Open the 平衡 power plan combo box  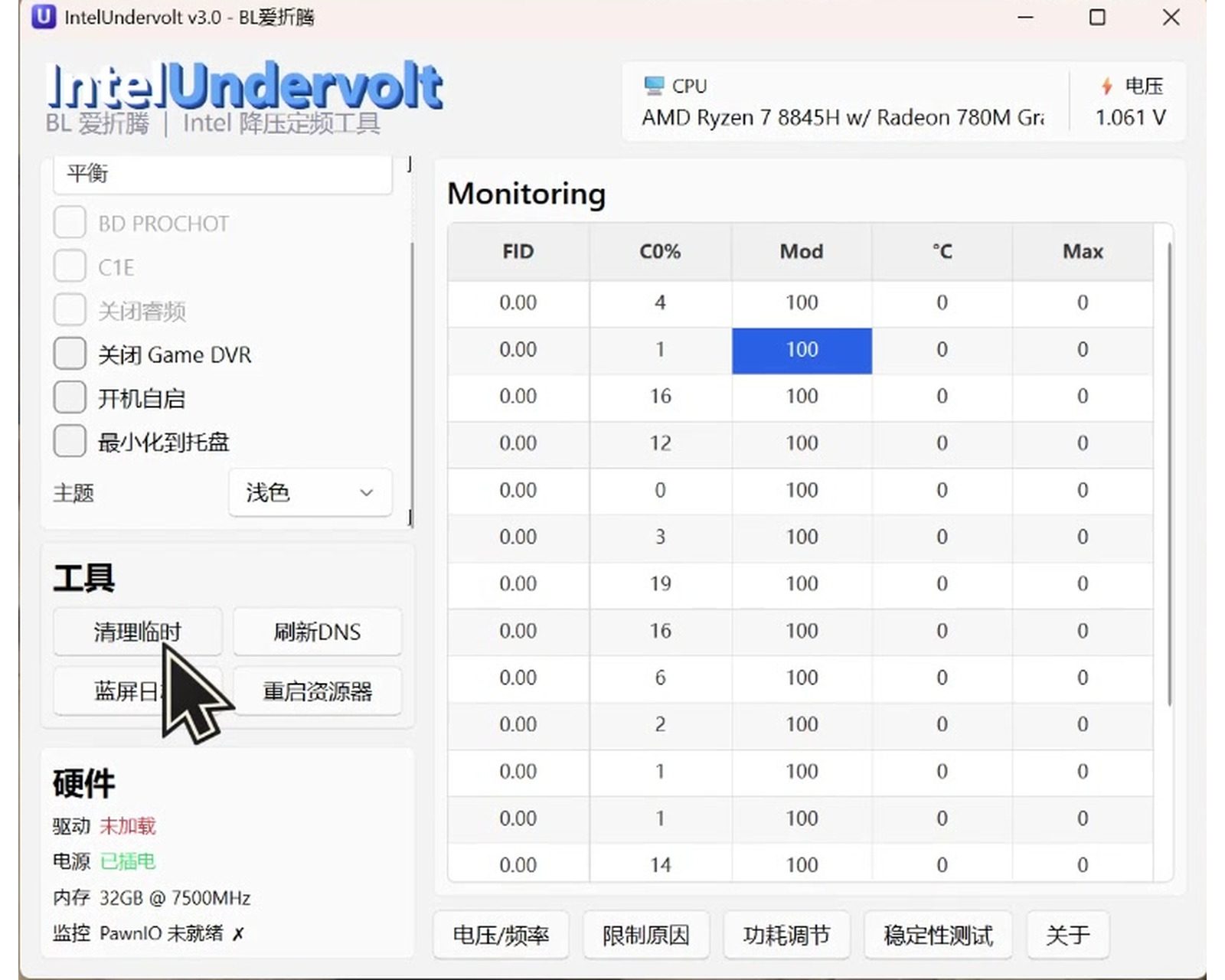(222, 174)
